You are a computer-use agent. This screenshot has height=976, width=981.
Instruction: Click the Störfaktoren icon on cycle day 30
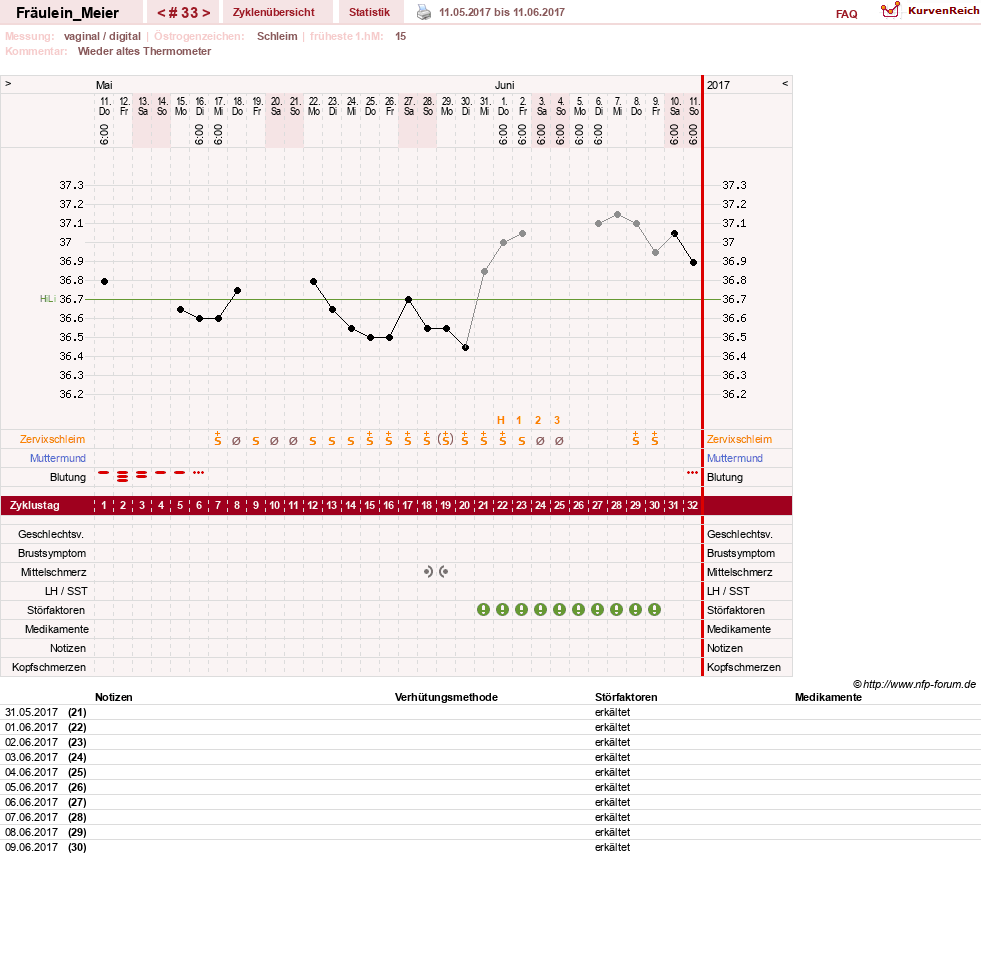(654, 609)
